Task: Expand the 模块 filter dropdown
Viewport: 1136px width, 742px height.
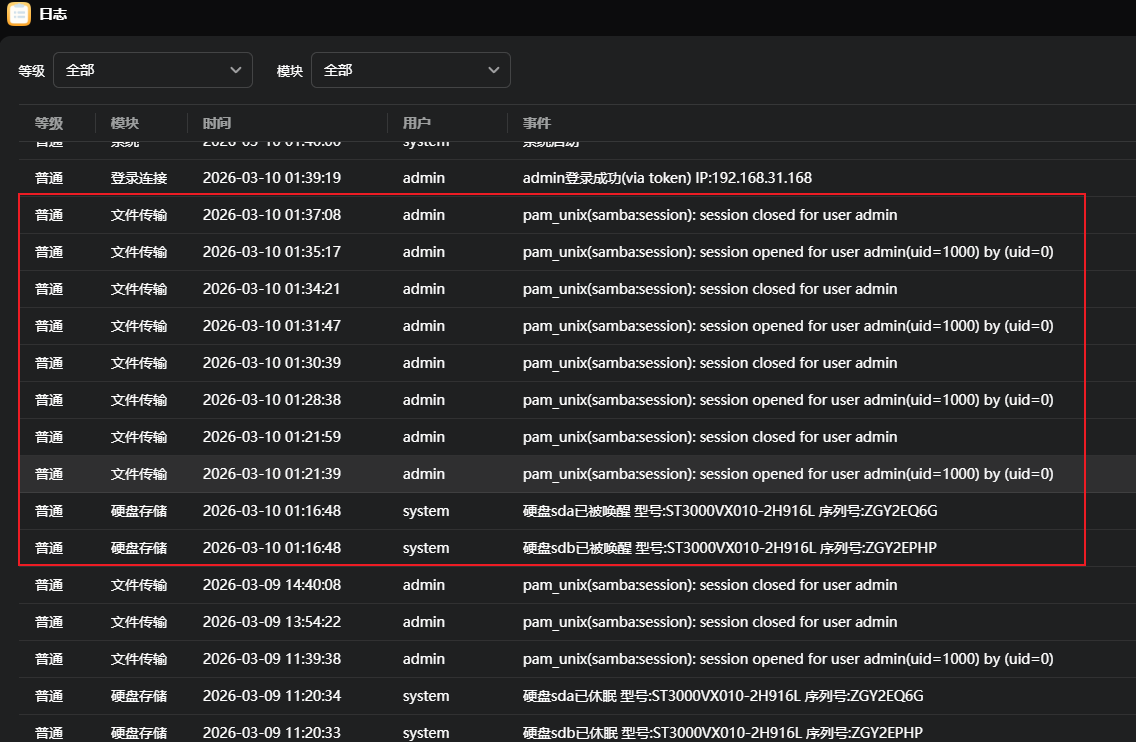Action: tap(410, 70)
